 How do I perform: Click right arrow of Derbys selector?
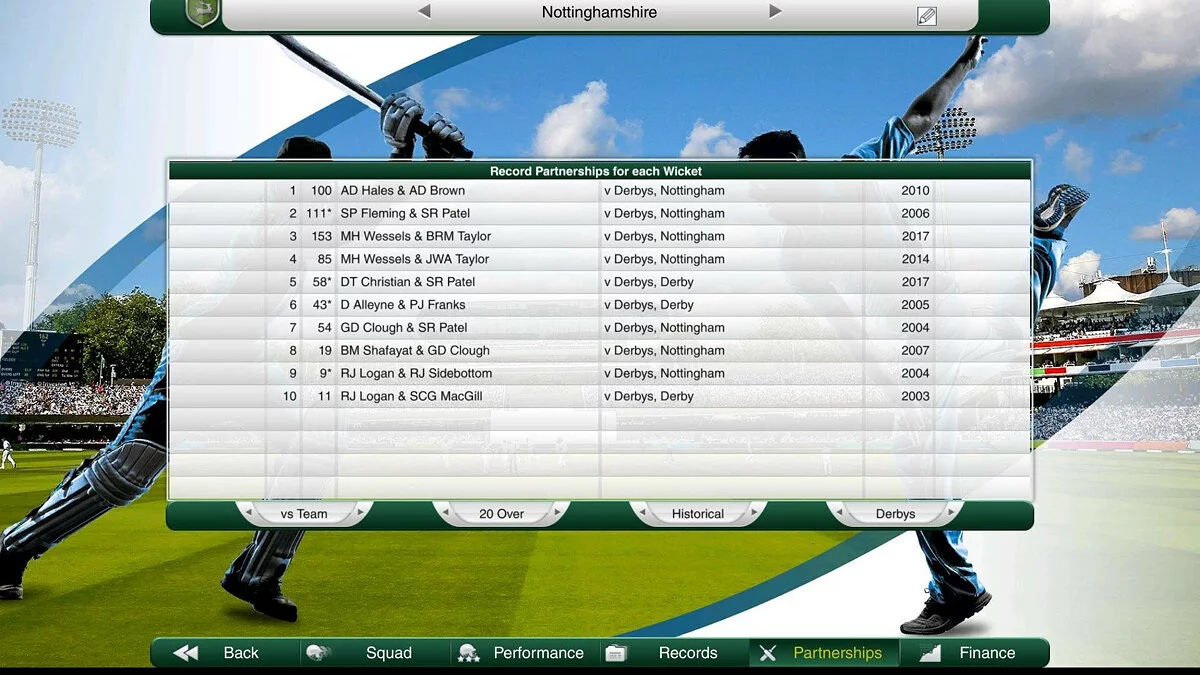coord(953,512)
